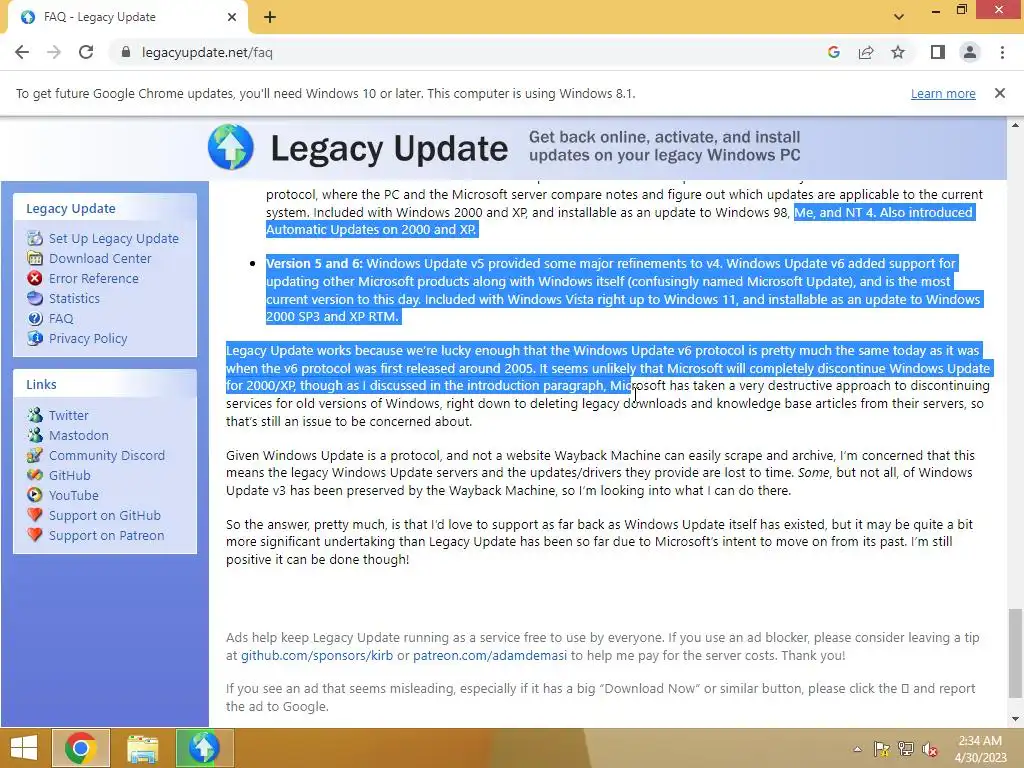
Task: Click the scrollbar down arrow
Action: [x=1015, y=719]
